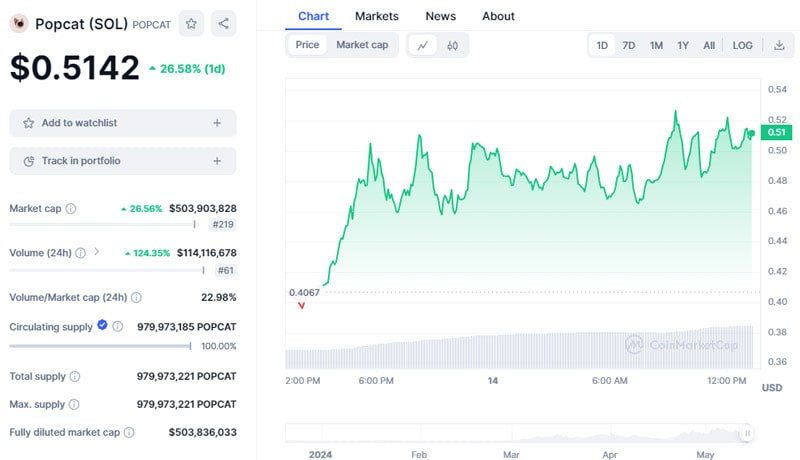Click the #61 volume rank badge
This screenshot has height=460, width=800.
(226, 270)
